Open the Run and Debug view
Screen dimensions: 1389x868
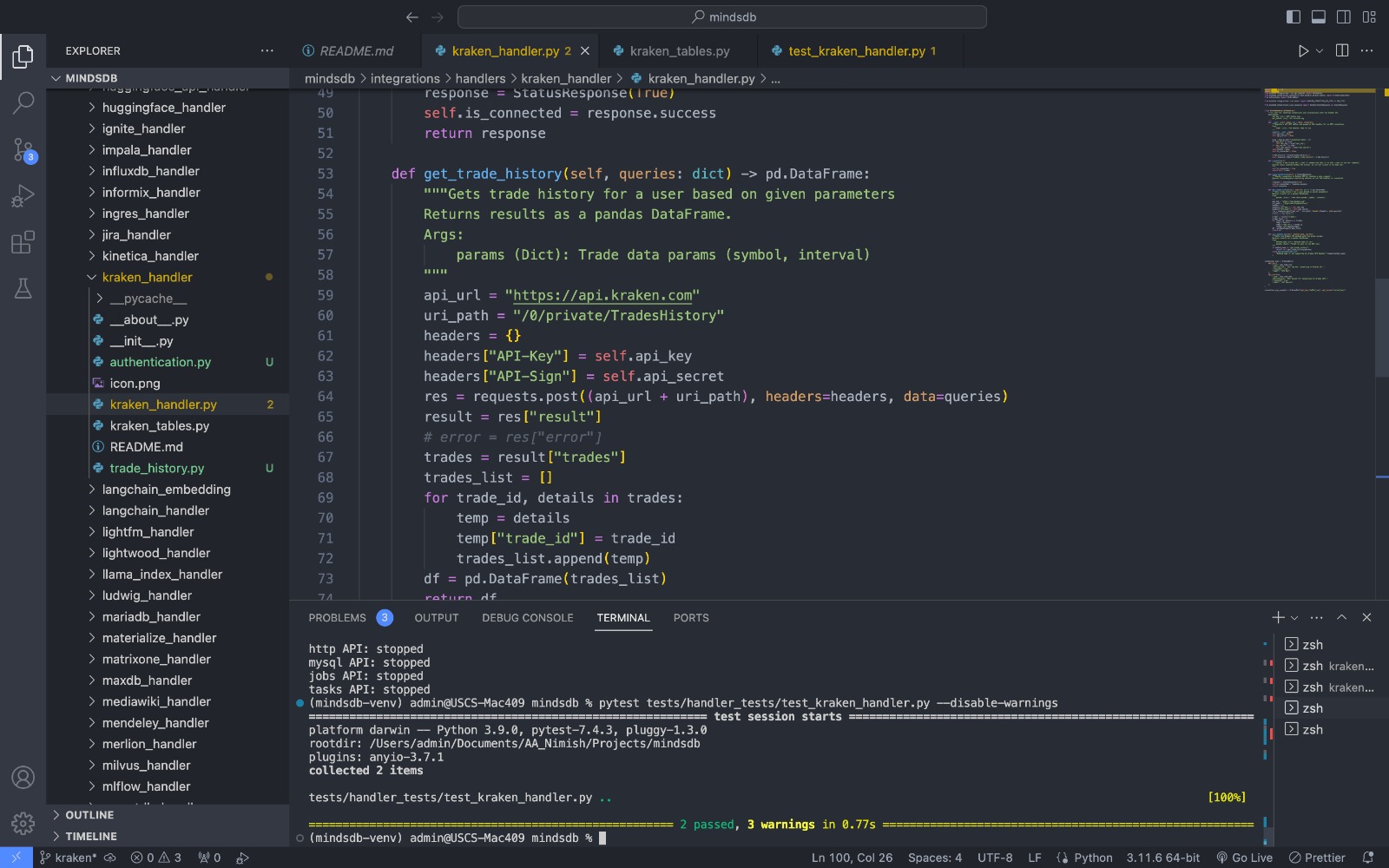pyautogui.click(x=23, y=196)
